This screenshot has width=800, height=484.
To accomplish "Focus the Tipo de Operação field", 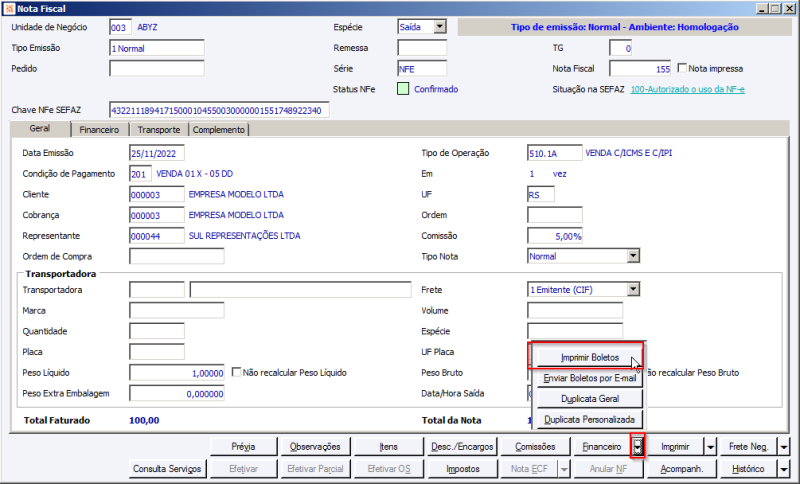I will point(555,153).
